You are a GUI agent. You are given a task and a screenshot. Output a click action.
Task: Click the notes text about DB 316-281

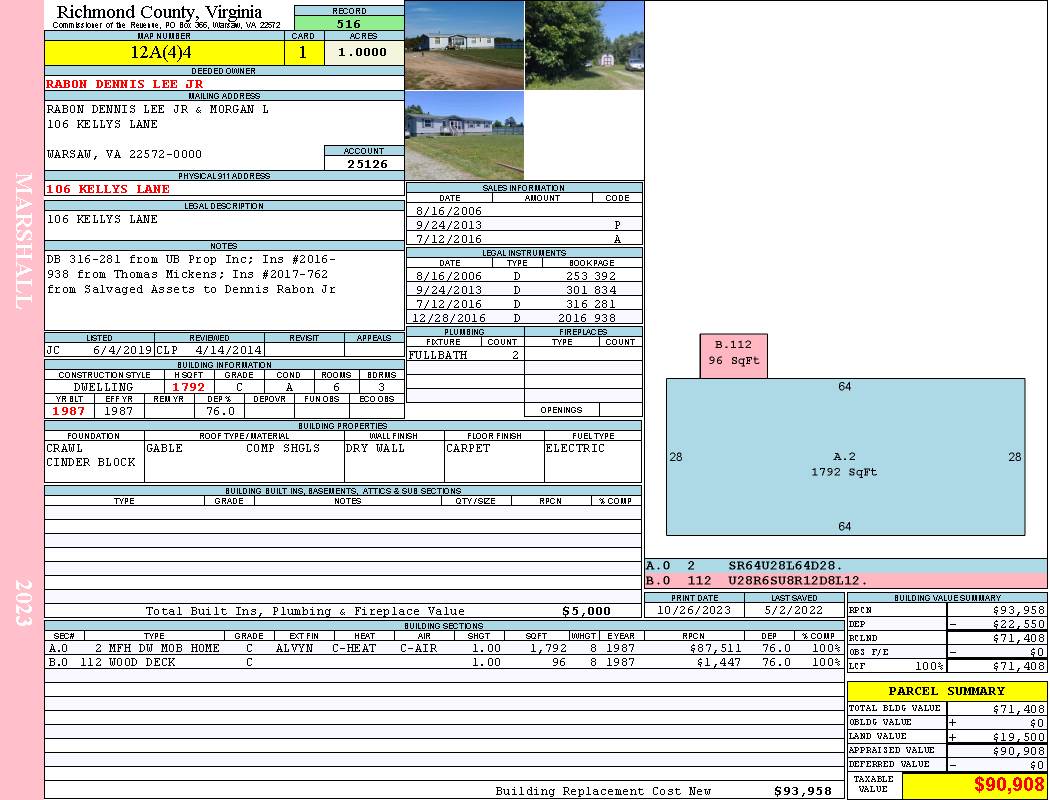(x=191, y=274)
